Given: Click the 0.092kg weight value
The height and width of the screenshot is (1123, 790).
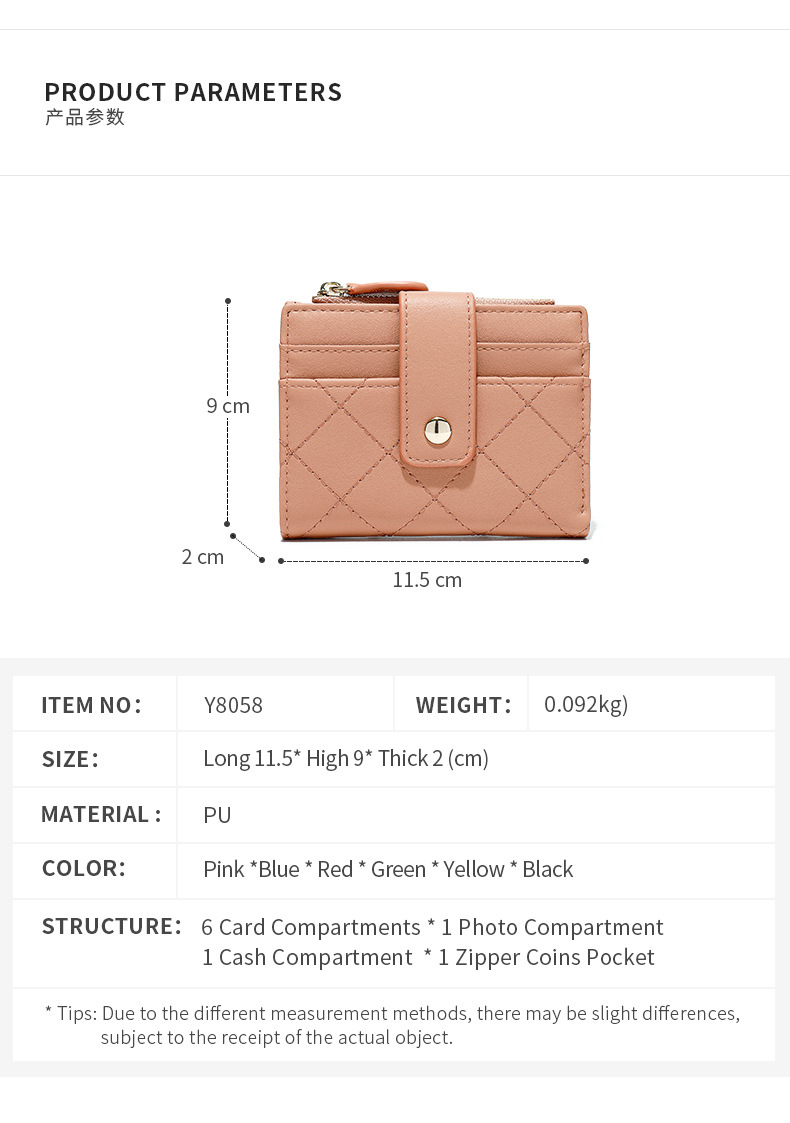Looking at the screenshot, I should (x=586, y=705).
